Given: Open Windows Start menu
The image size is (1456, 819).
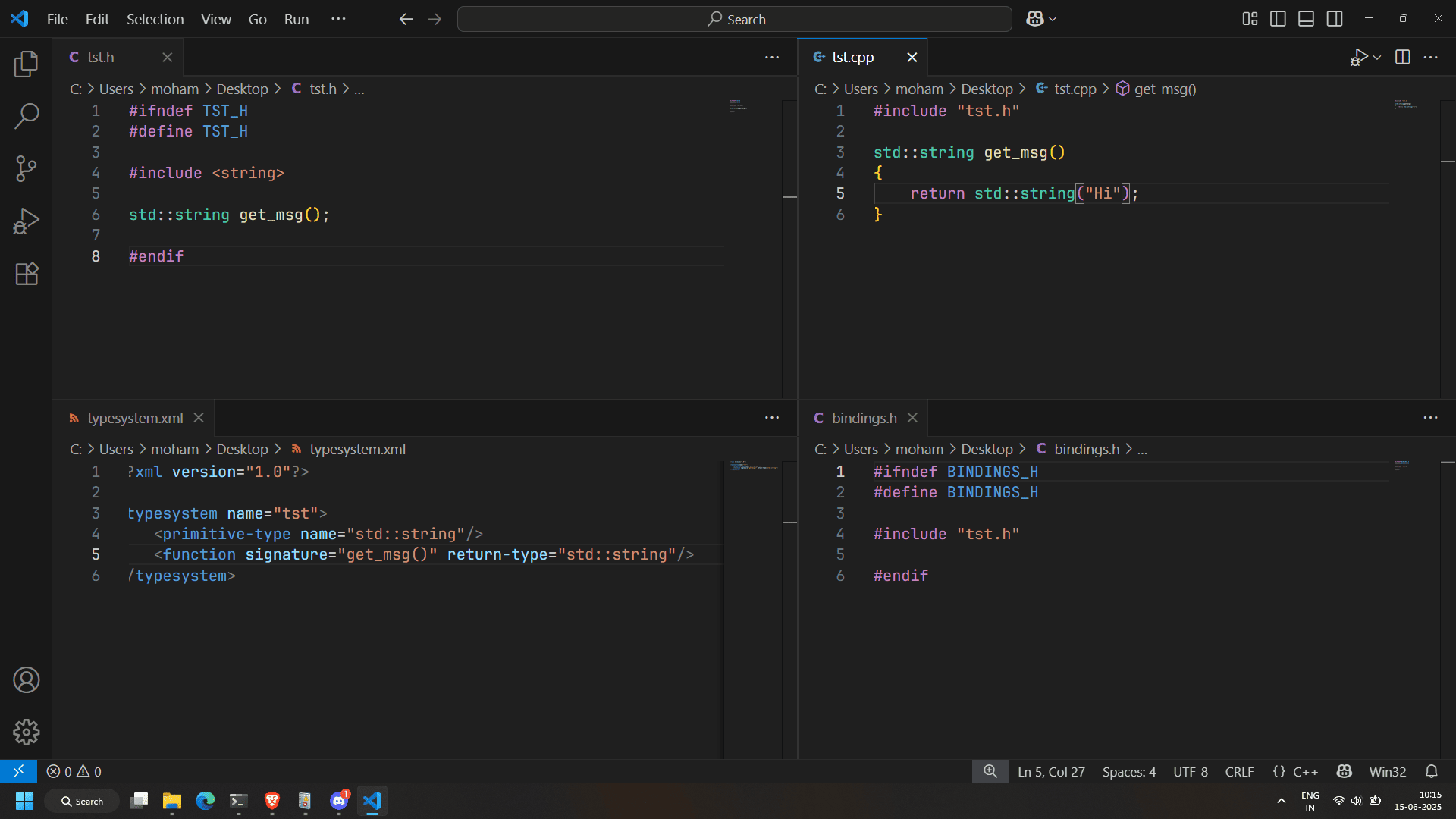Looking at the screenshot, I should tap(24, 801).
